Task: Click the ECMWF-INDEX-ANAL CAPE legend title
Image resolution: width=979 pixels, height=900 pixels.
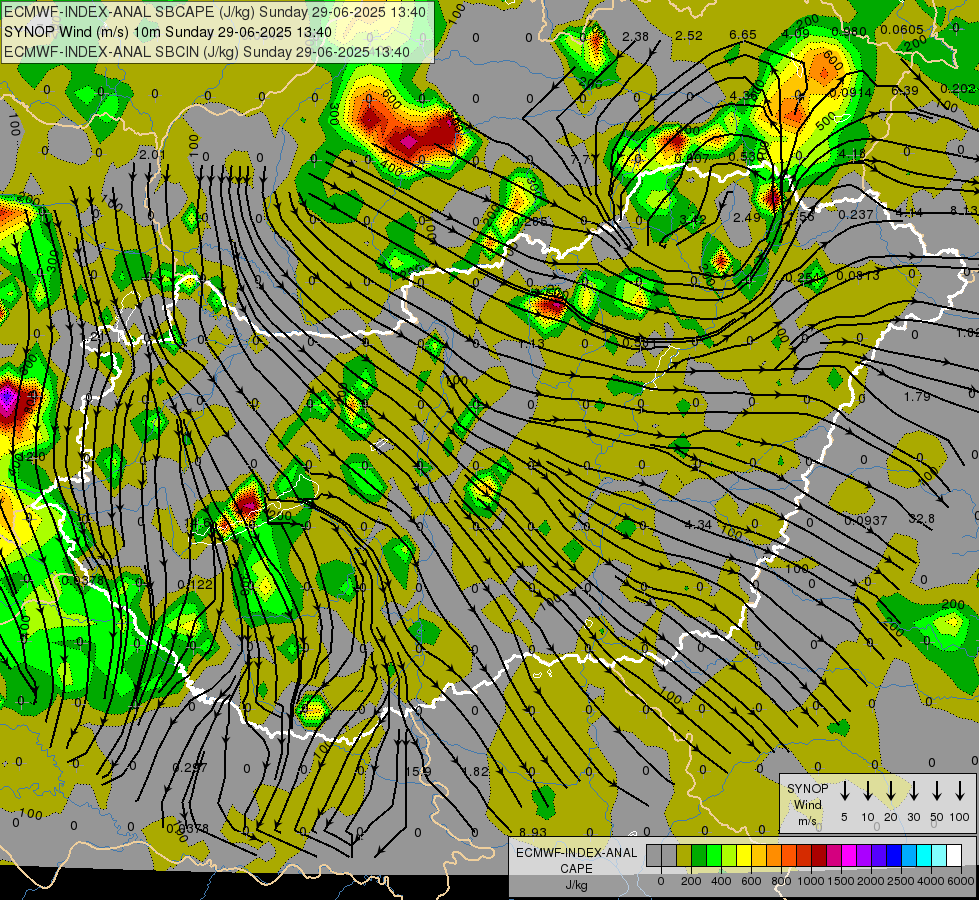Action: (x=576, y=868)
